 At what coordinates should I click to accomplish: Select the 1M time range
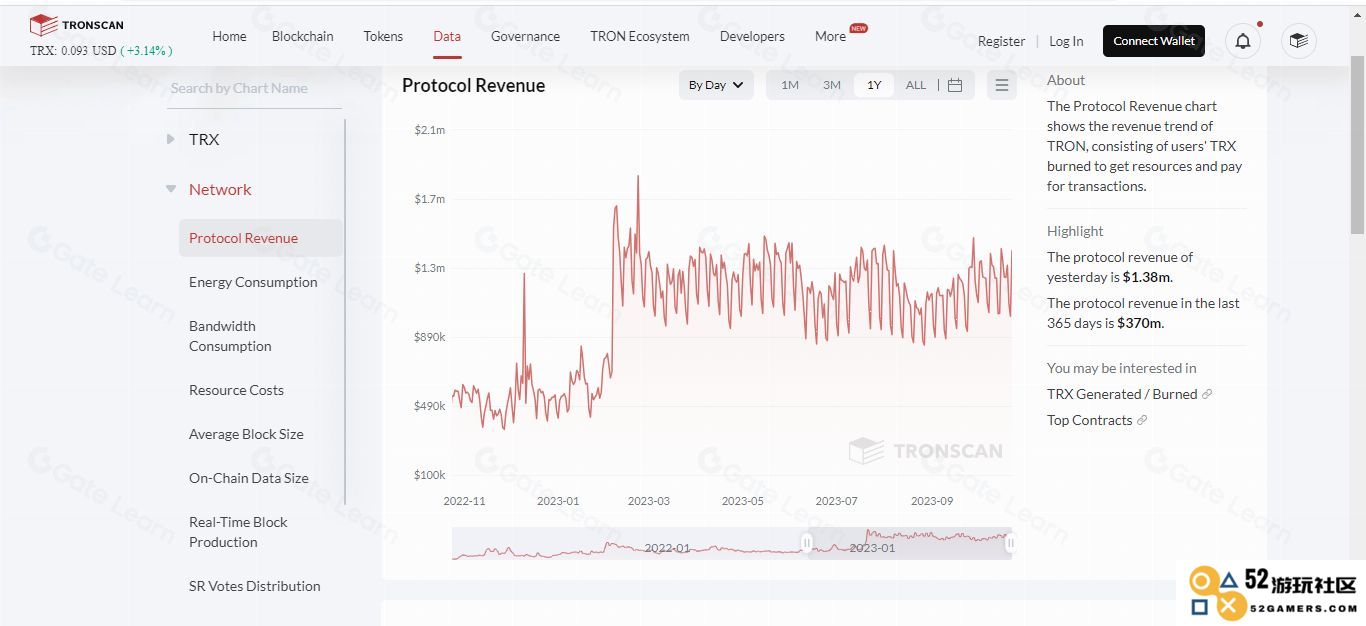click(x=790, y=85)
